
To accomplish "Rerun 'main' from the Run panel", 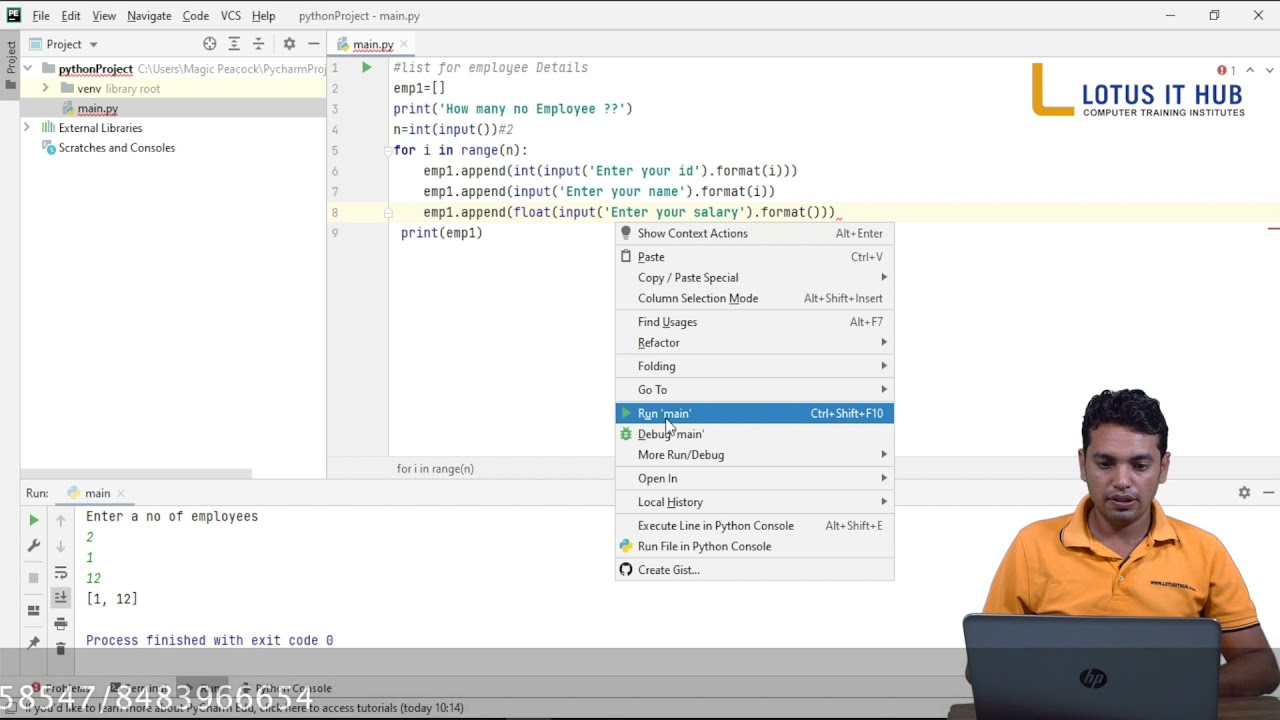I will [33, 520].
